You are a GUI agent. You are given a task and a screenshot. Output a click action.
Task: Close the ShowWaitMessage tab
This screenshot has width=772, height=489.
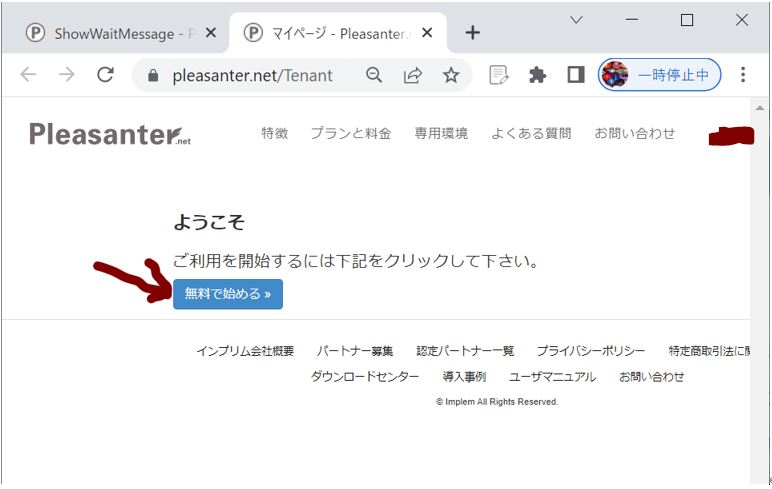tap(210, 33)
